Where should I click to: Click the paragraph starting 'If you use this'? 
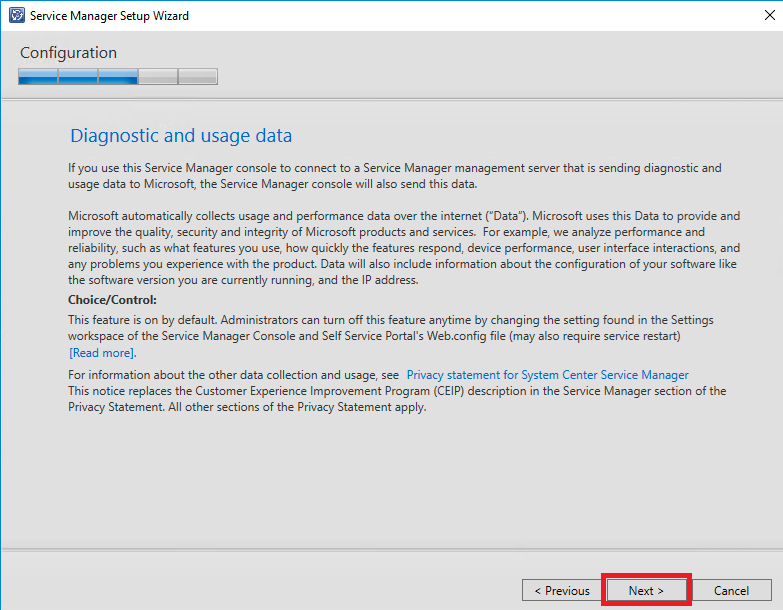394,176
